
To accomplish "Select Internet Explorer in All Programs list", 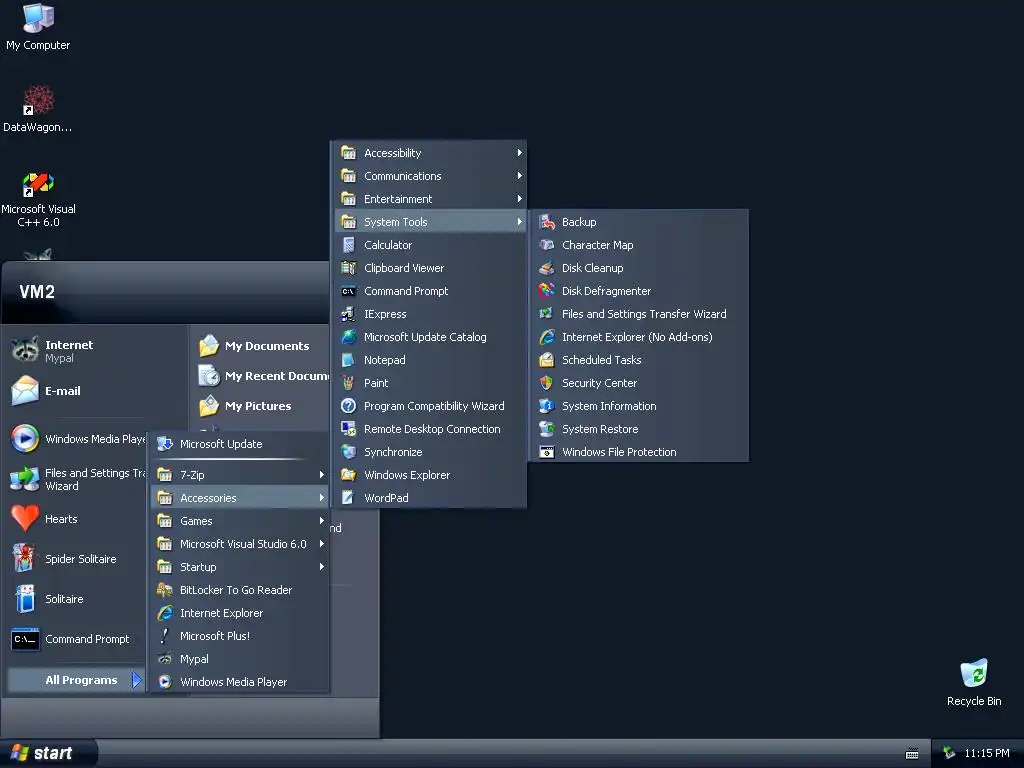I will click(x=239, y=613).
